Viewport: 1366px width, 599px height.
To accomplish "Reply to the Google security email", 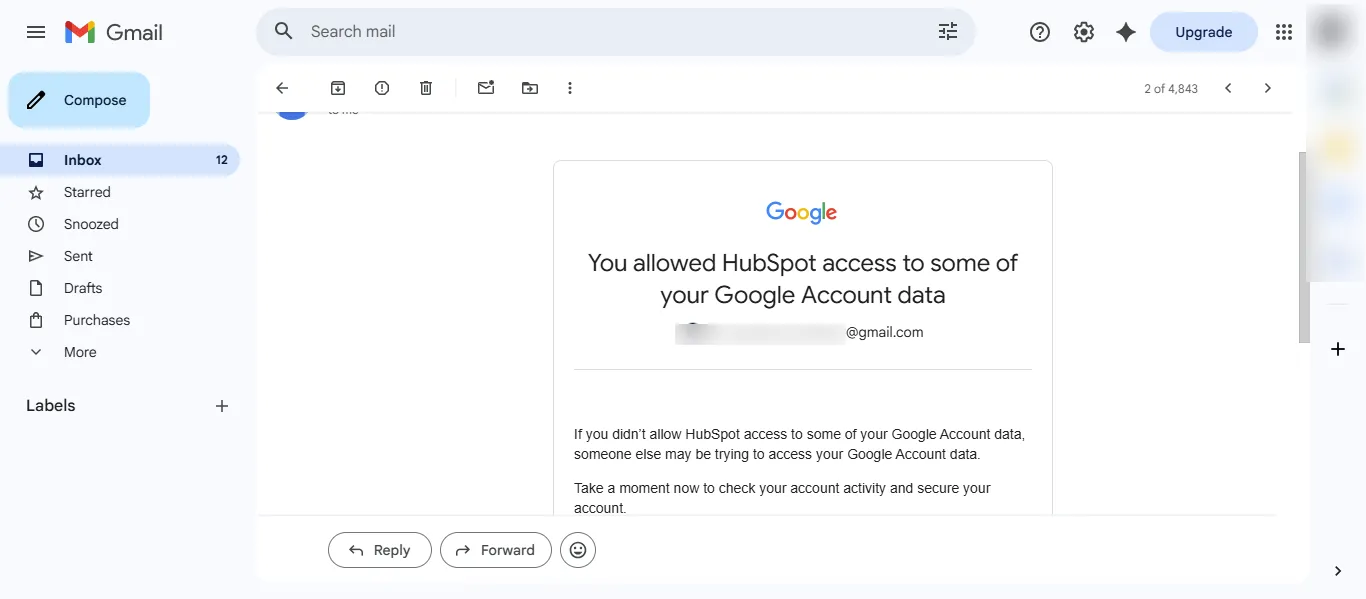I will (x=379, y=549).
